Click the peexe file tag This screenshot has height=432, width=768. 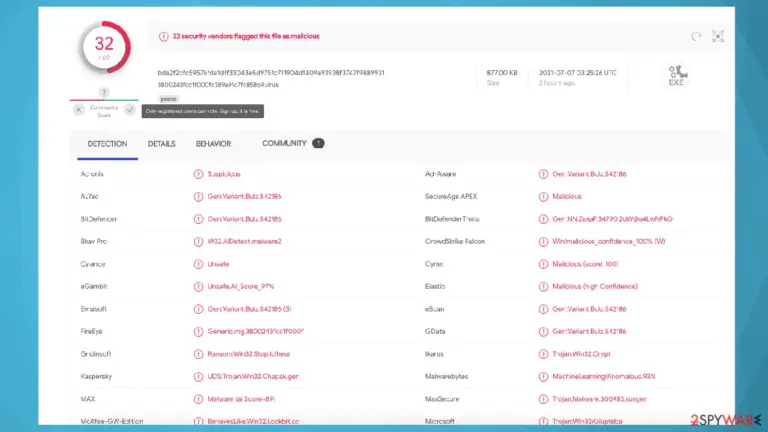[168, 99]
